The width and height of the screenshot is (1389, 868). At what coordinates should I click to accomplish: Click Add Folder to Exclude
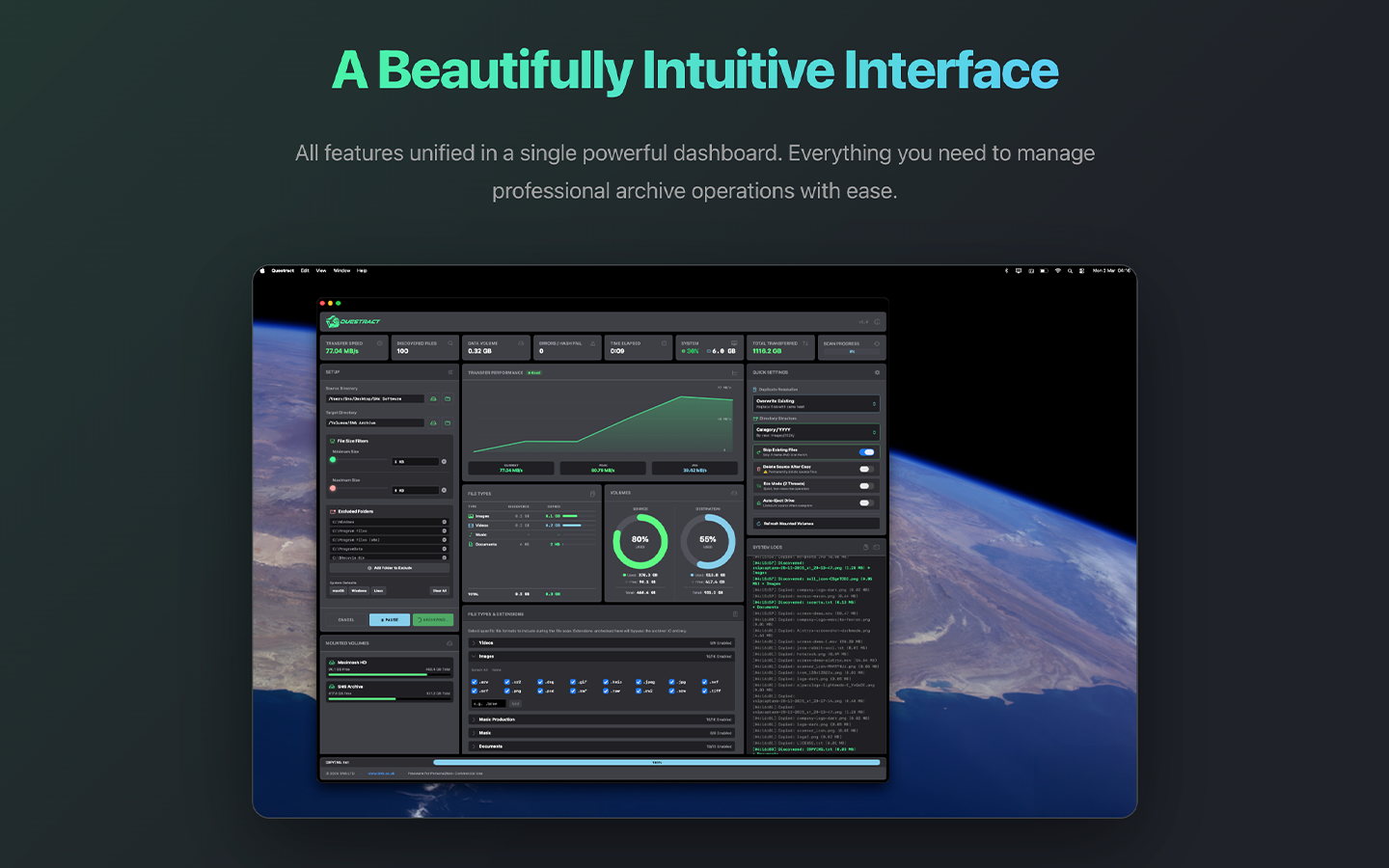pos(390,568)
